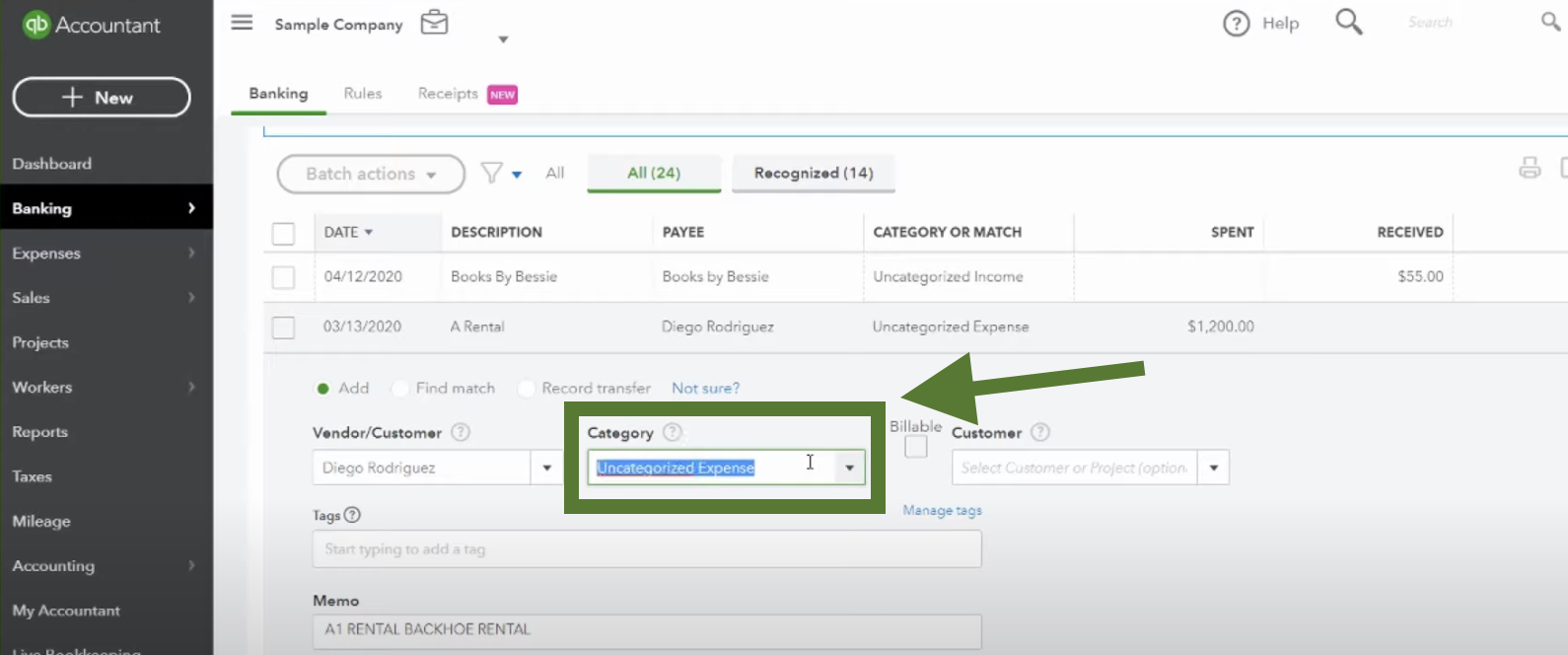
Task: Click the small search icon at far right
Action: tap(1550, 21)
